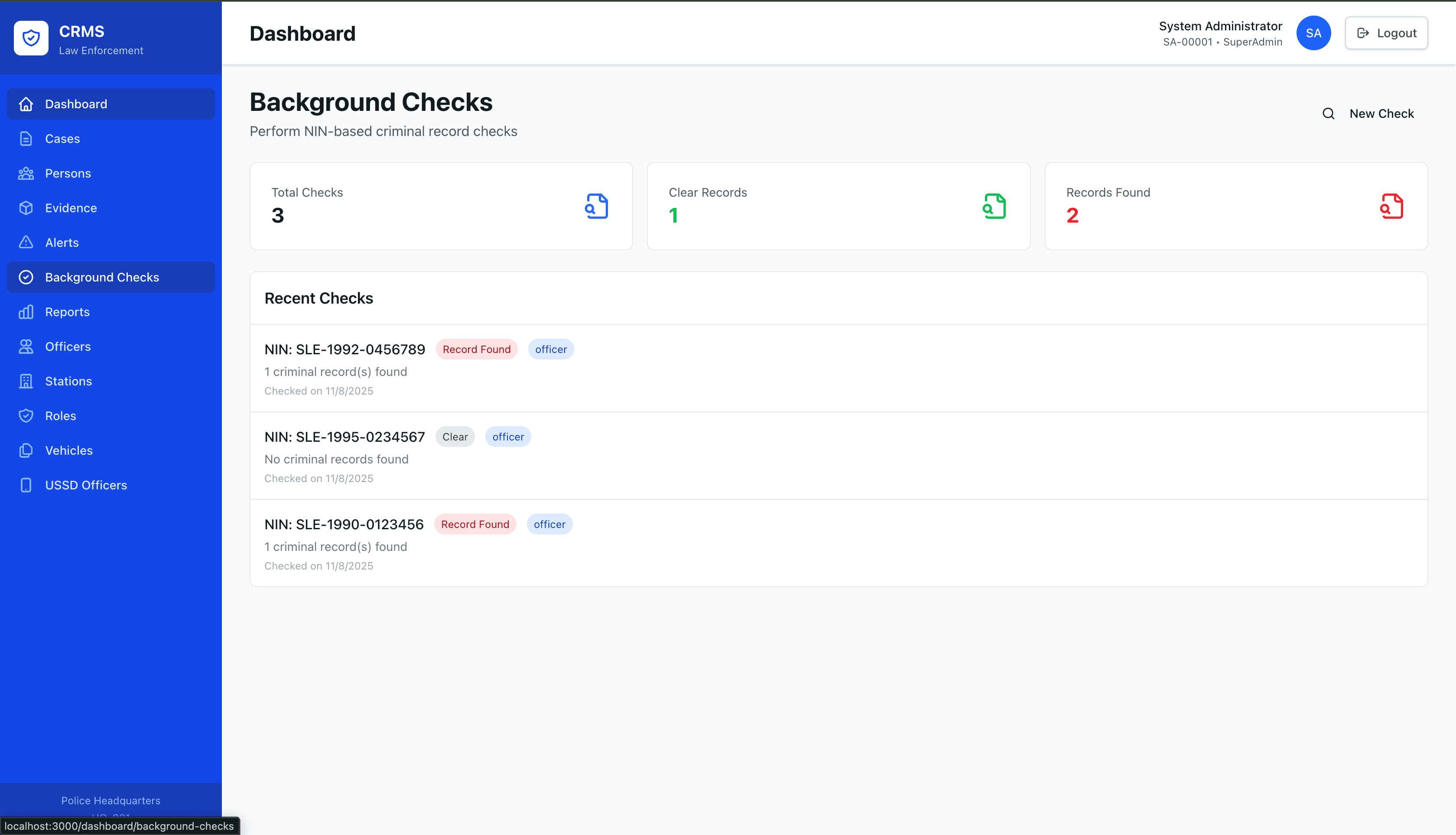Click officer tag on SLE-1990-0123456 row
The height and width of the screenshot is (835, 1456).
549,524
